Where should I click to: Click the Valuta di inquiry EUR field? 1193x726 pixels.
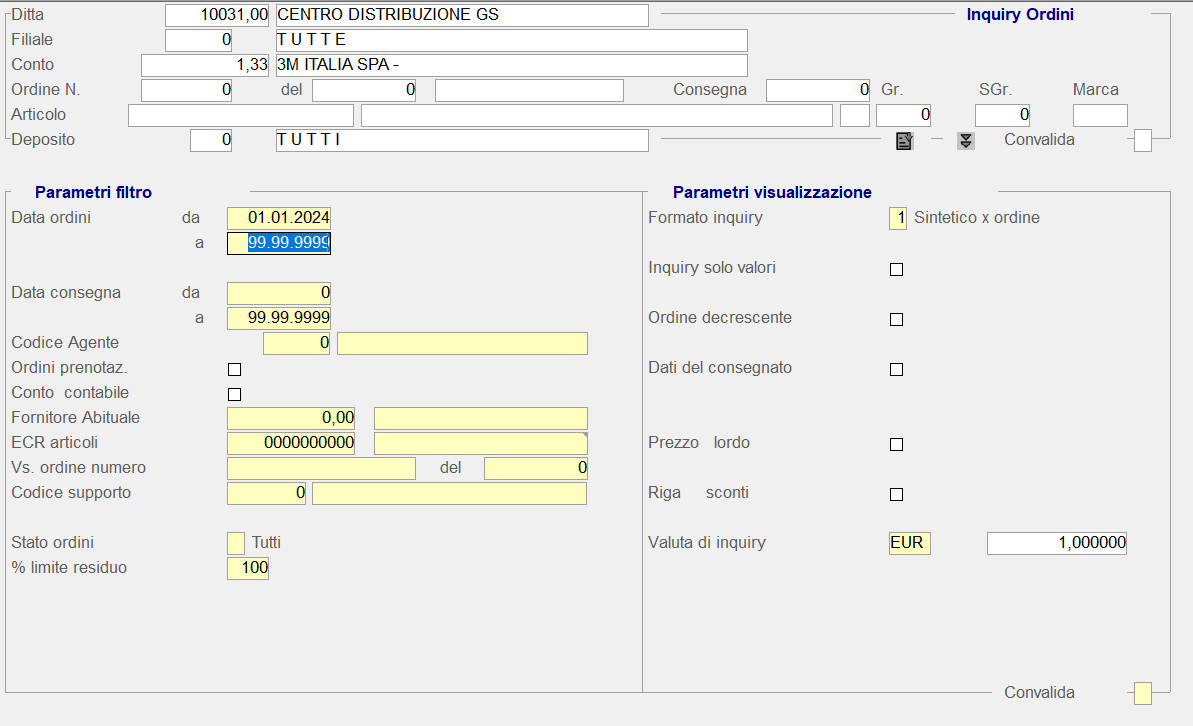click(909, 543)
